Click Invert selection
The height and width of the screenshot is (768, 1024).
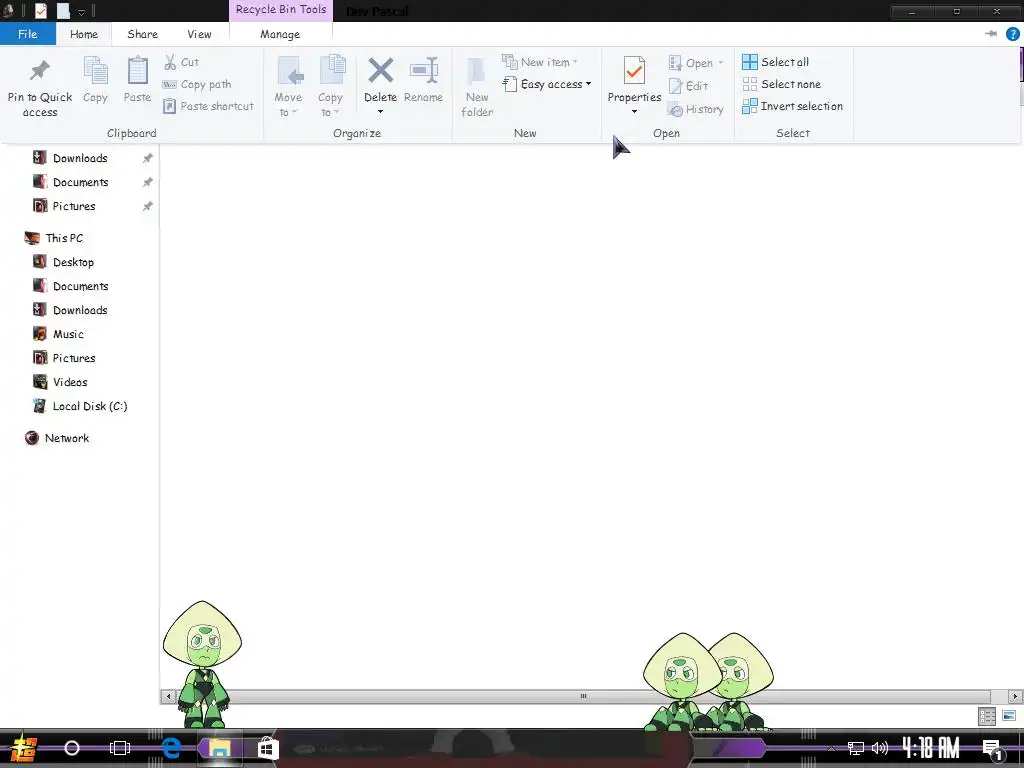pyautogui.click(x=792, y=106)
